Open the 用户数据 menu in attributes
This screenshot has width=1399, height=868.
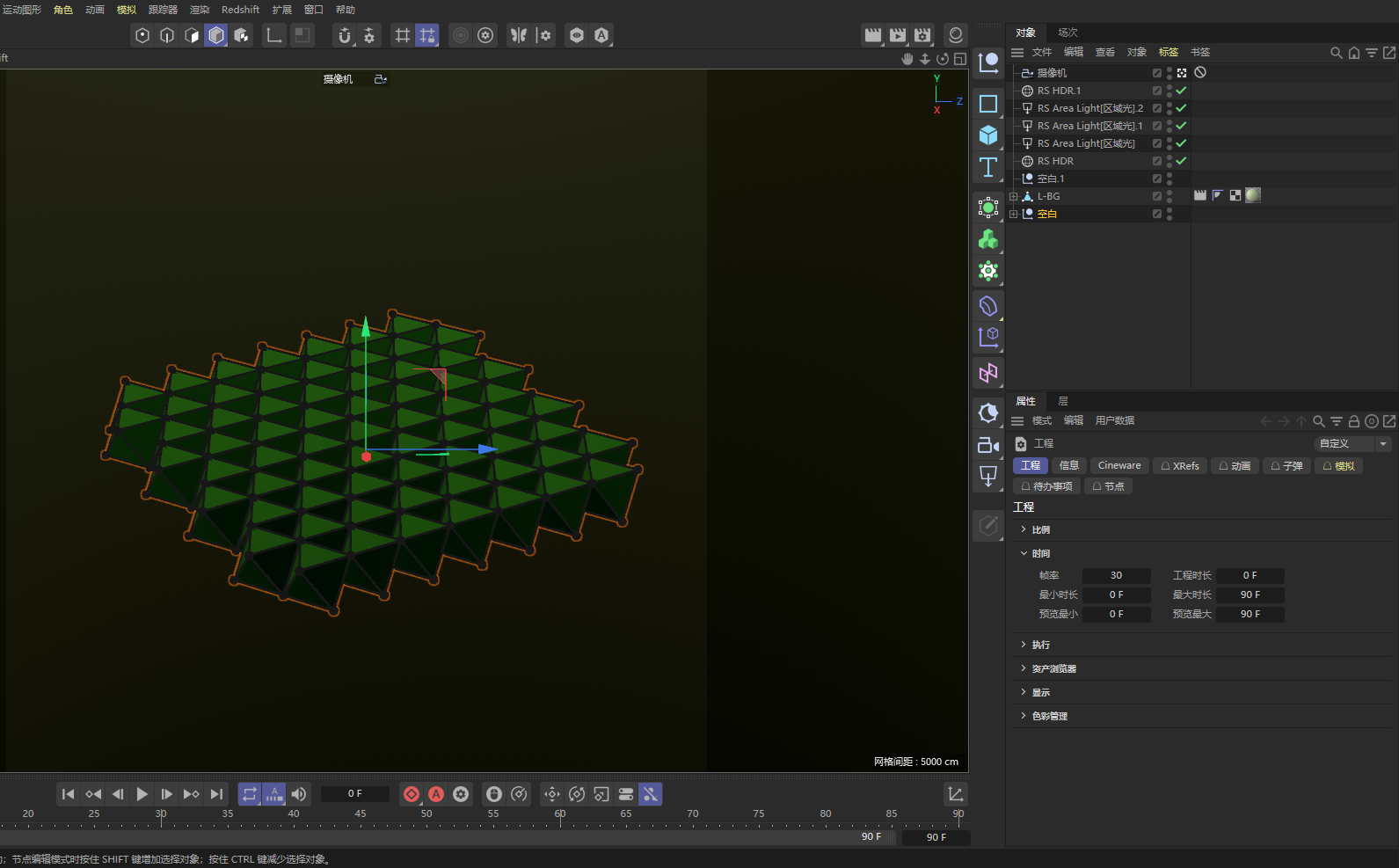click(1115, 421)
